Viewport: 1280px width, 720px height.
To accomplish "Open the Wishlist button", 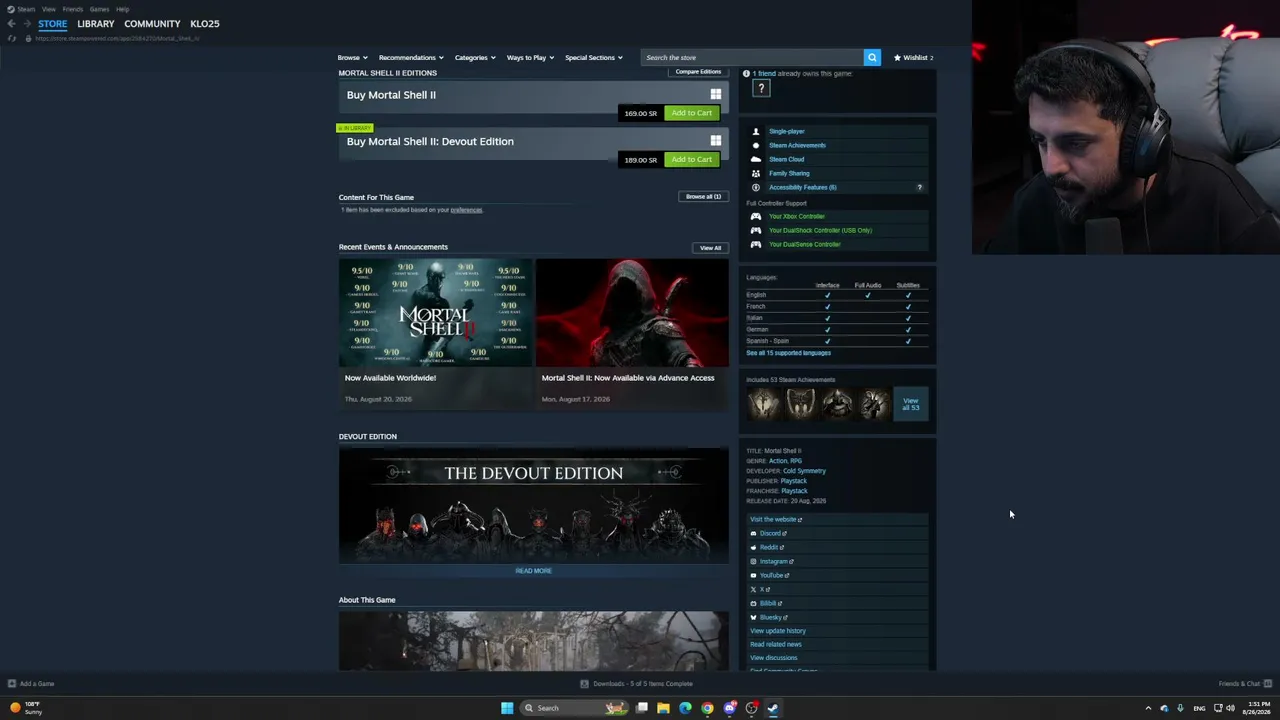I will point(913,58).
